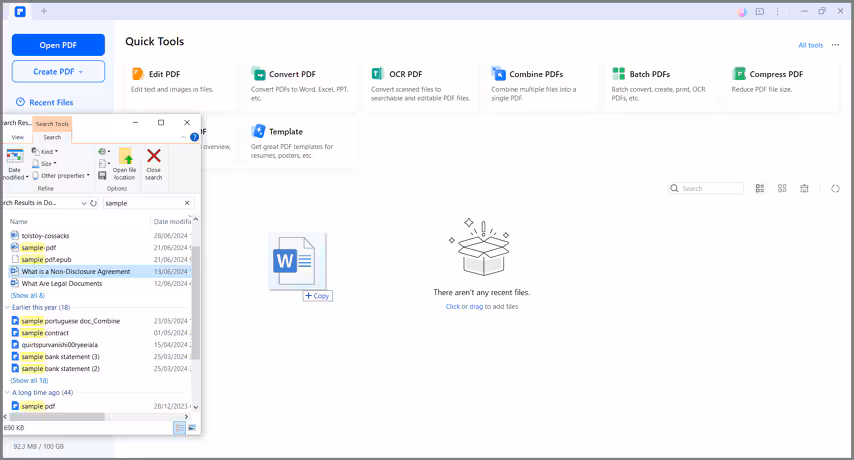Collapse the Earlier this year group
854x460 pixels.
click(x=7, y=307)
